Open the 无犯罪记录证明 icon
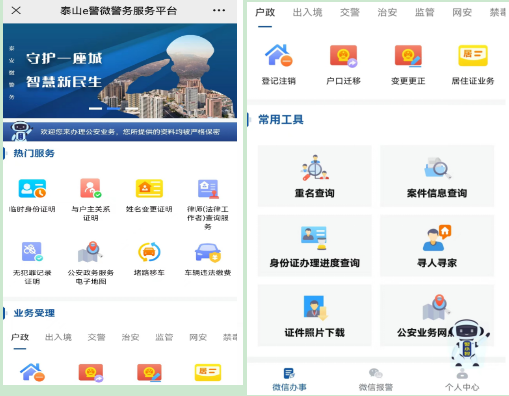 32,252
